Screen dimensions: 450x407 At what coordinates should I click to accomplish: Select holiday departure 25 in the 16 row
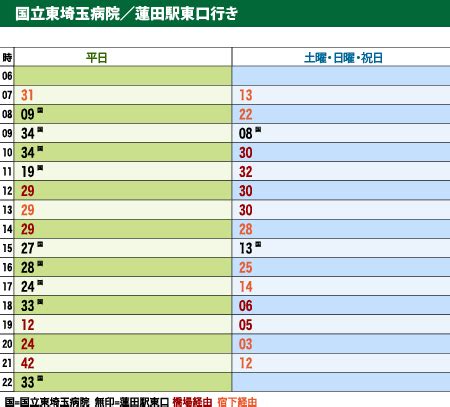(x=246, y=268)
